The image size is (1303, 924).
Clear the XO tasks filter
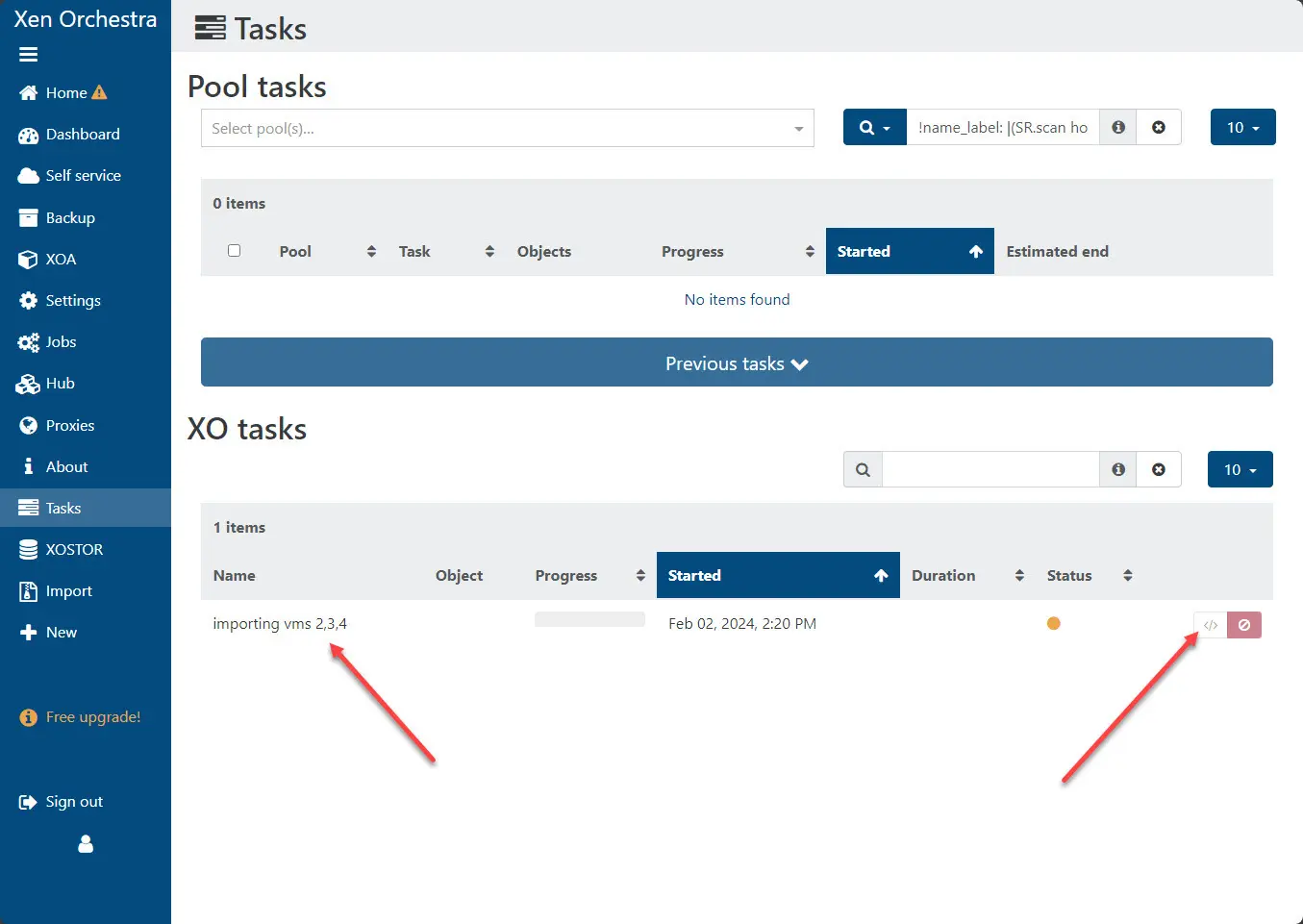pos(1159,469)
